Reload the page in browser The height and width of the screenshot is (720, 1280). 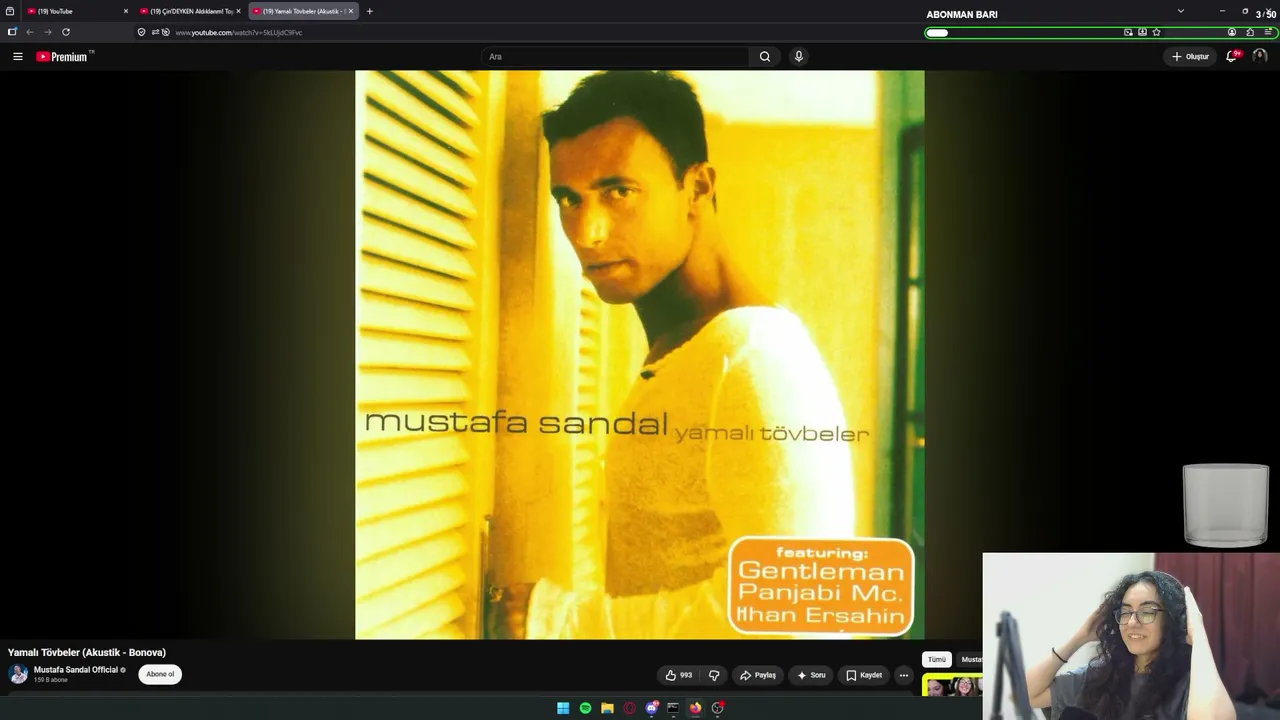tap(66, 32)
